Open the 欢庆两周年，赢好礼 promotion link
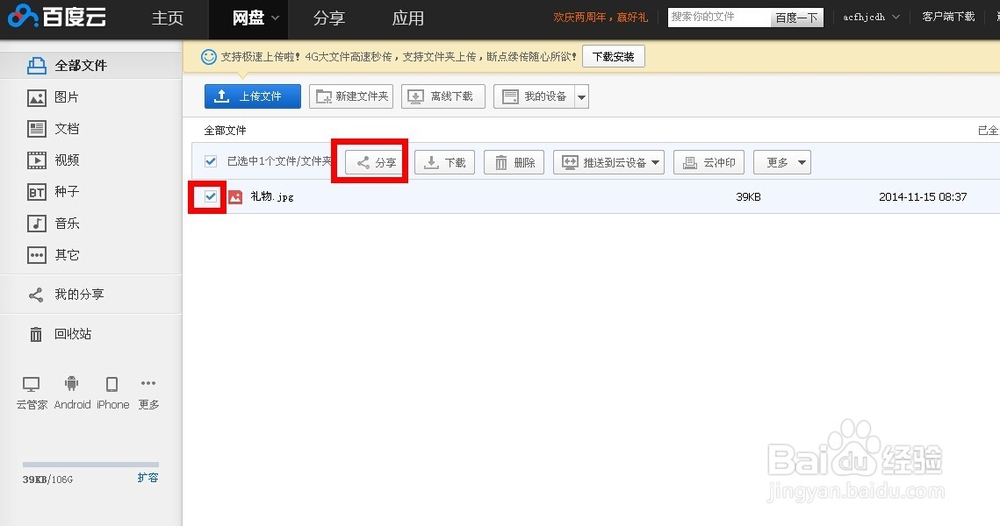 (x=600, y=17)
